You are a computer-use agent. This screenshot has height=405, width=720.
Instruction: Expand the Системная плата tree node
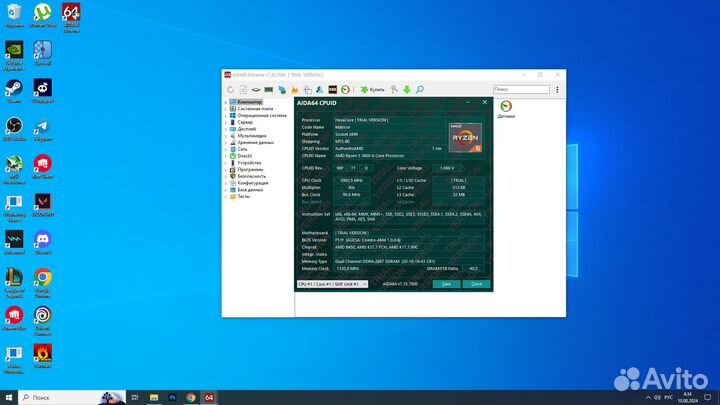pyautogui.click(x=225, y=109)
